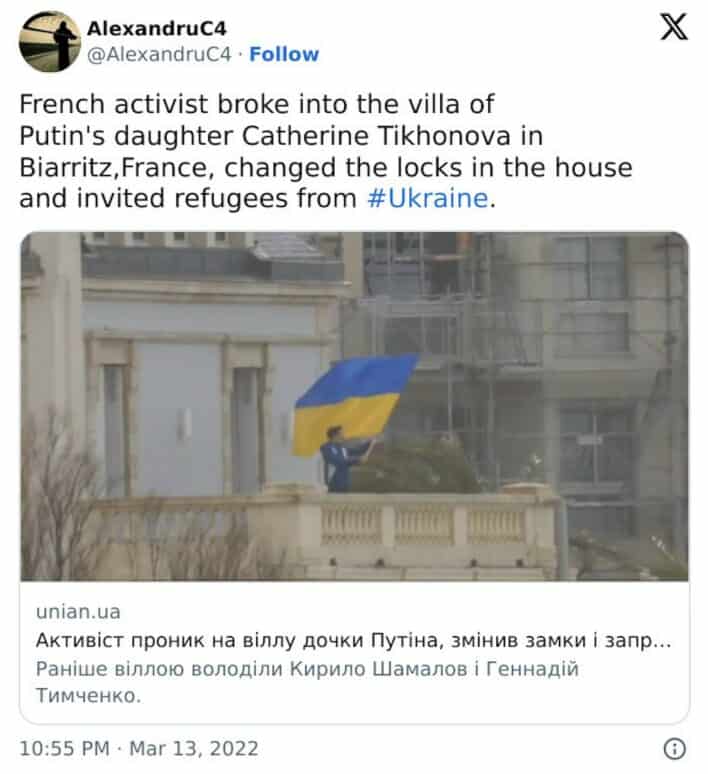
Task: Open the unian.ua source domain
Action: (78, 612)
